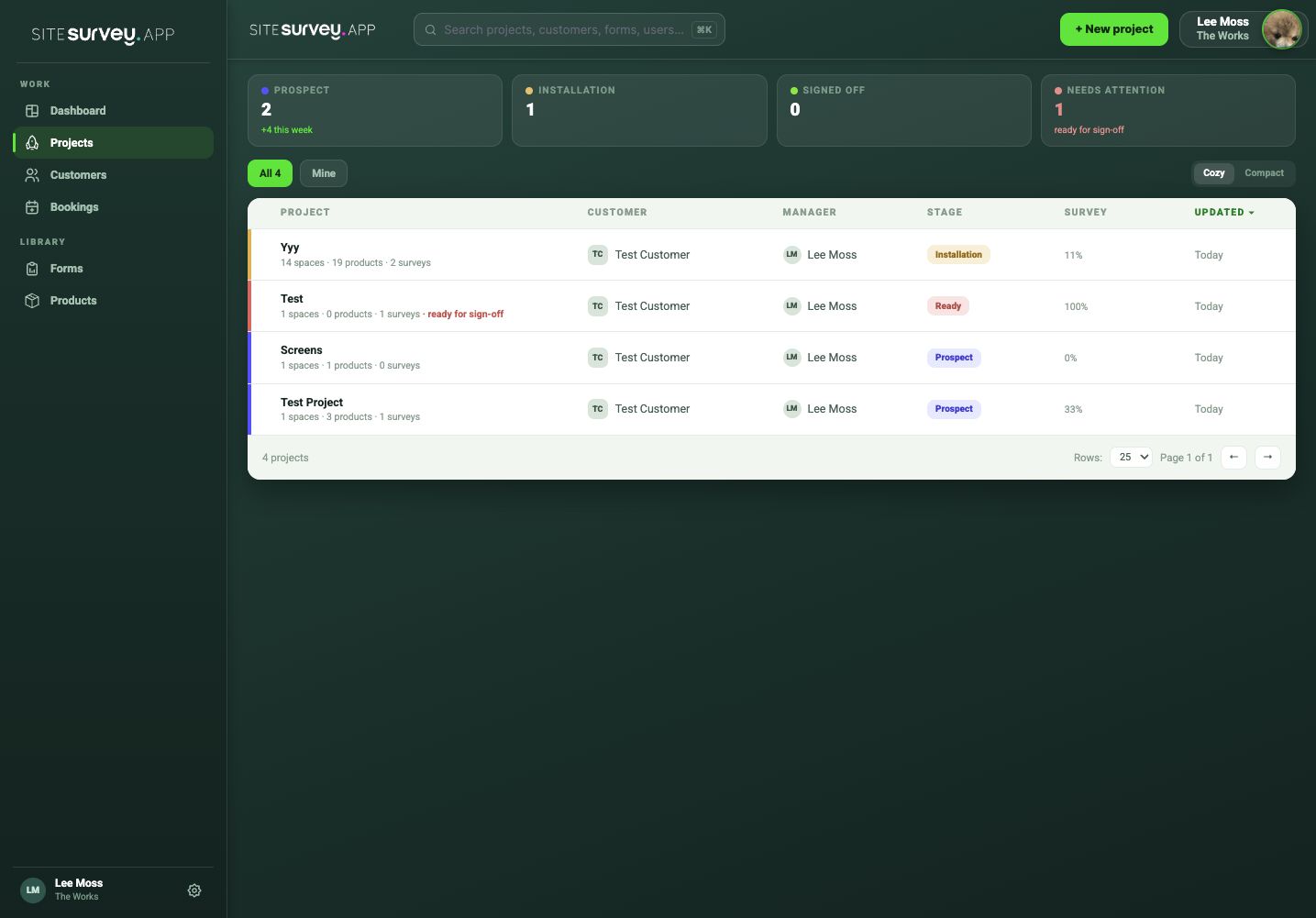Open Forms in the sidebar
1316x918 pixels.
pyautogui.click(x=113, y=269)
